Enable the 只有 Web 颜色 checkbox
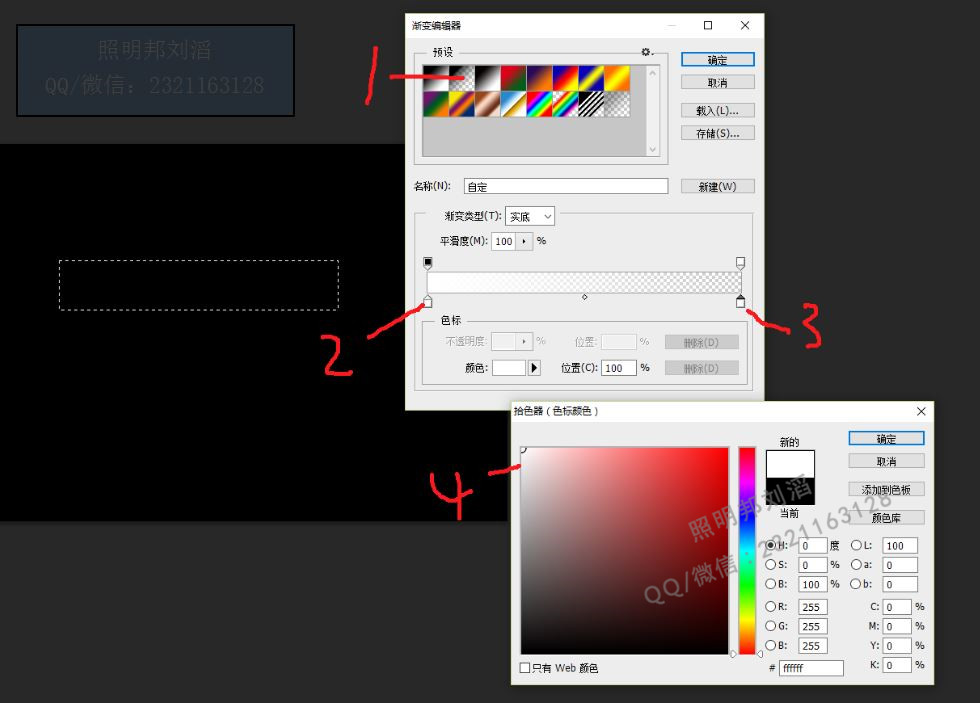 tap(526, 668)
